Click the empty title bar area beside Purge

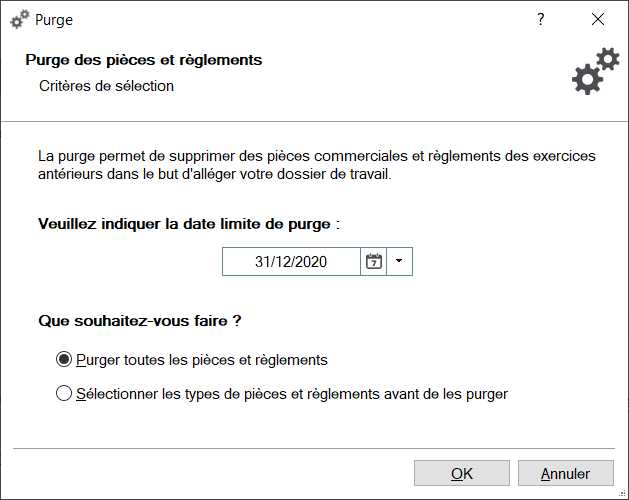click(x=300, y=19)
